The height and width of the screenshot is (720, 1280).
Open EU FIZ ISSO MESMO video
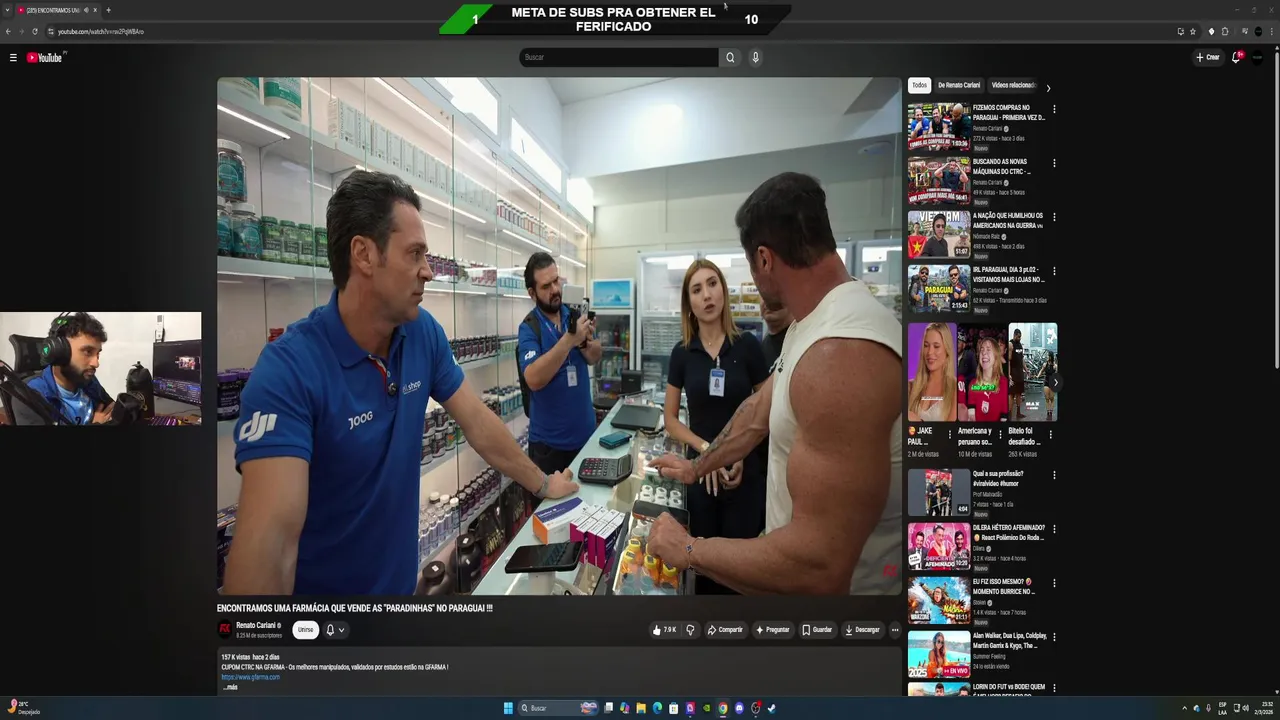pos(939,600)
